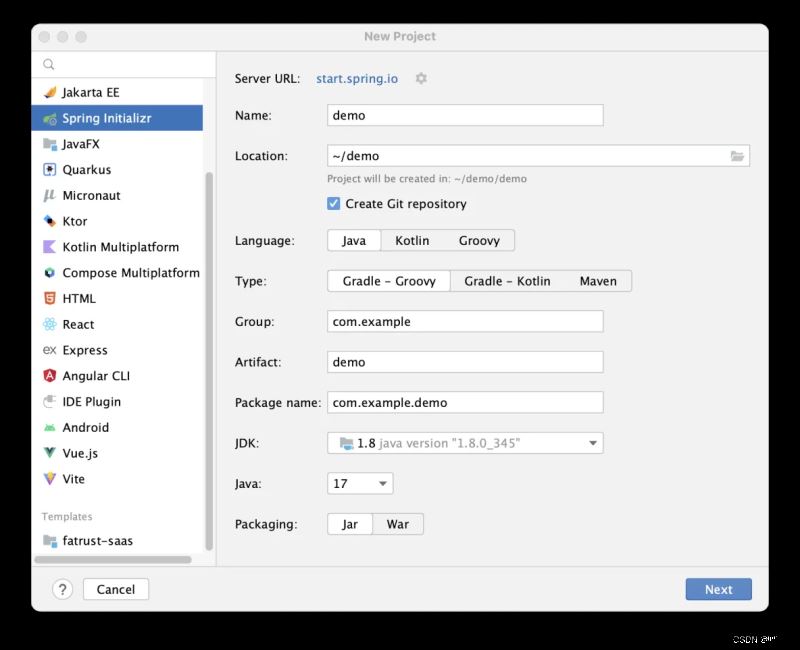Click the Vue.js logo icon
800x650 pixels.
[x=49, y=453]
